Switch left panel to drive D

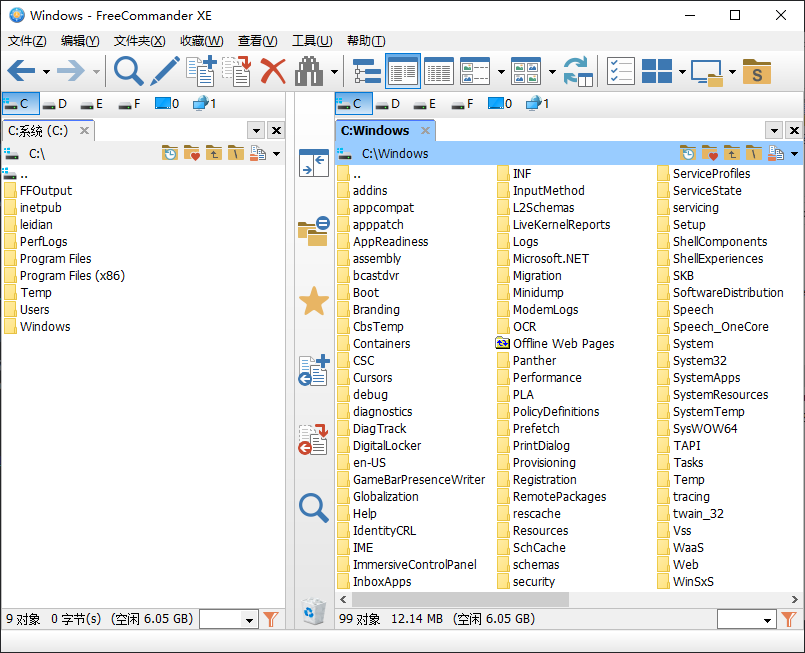click(55, 103)
